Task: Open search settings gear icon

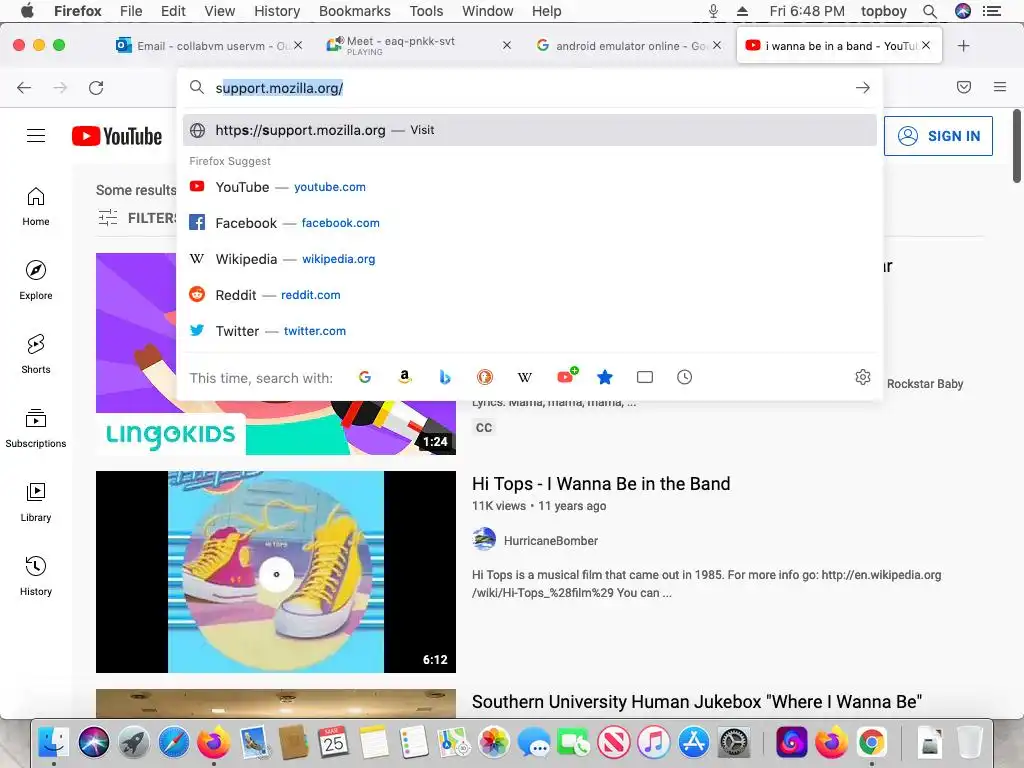Action: 863,377
